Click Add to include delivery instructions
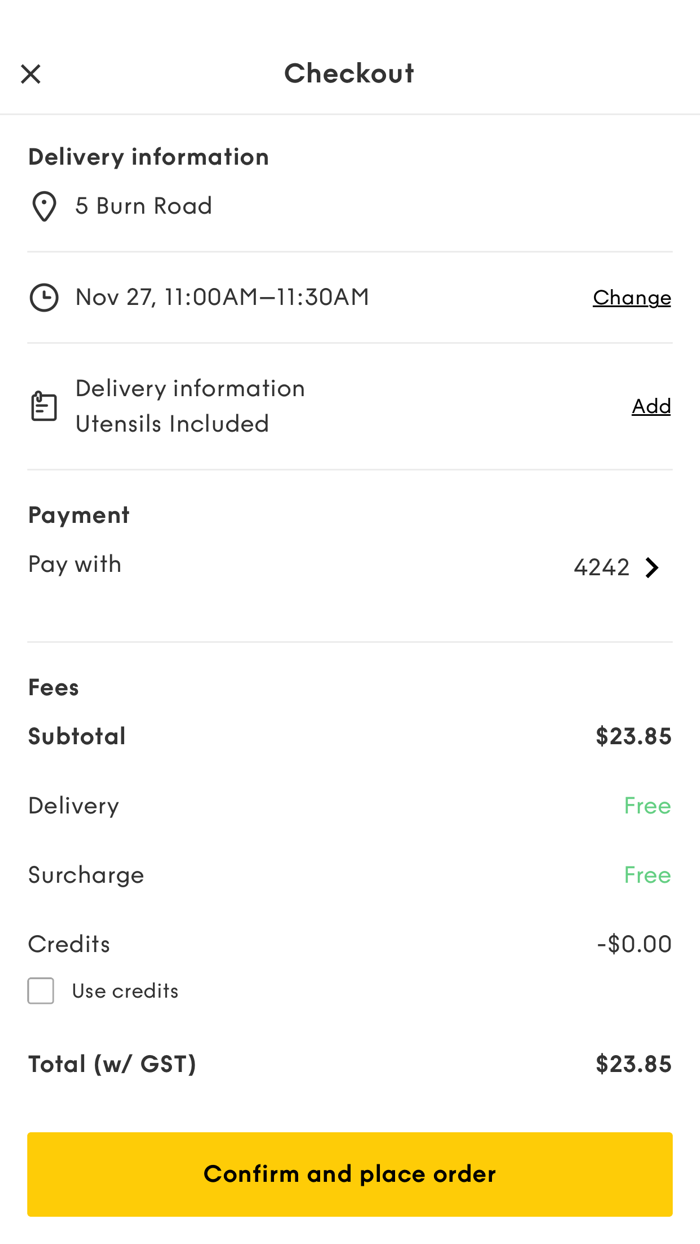 651,405
